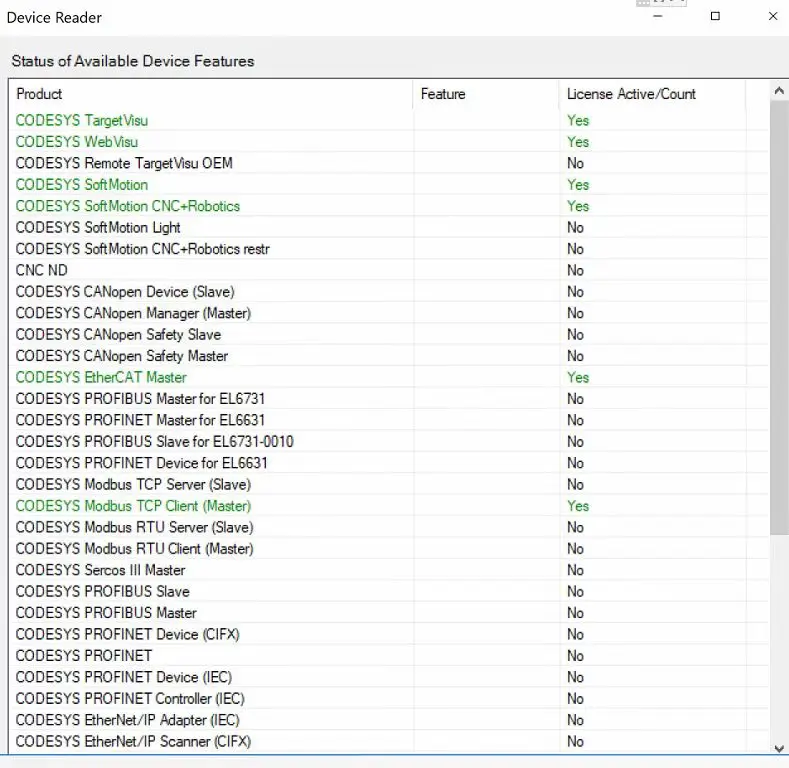Select CODESYS Sercos III Master row
The width and height of the screenshot is (789, 768).
(388, 570)
